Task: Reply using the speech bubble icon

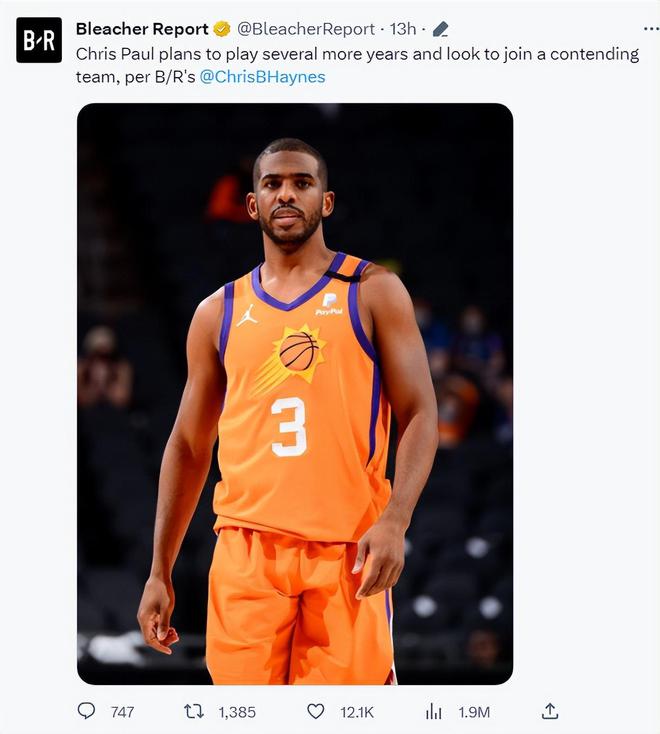Action: (86, 711)
